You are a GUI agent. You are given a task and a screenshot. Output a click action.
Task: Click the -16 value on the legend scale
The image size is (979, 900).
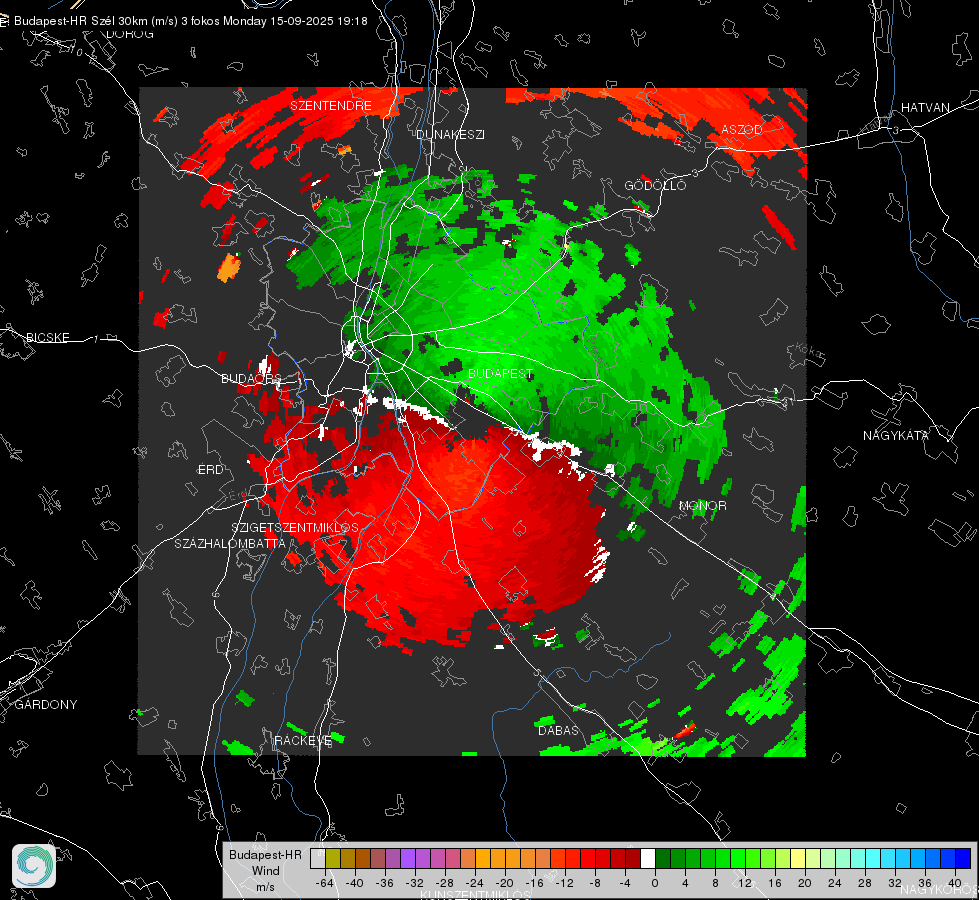(534, 883)
